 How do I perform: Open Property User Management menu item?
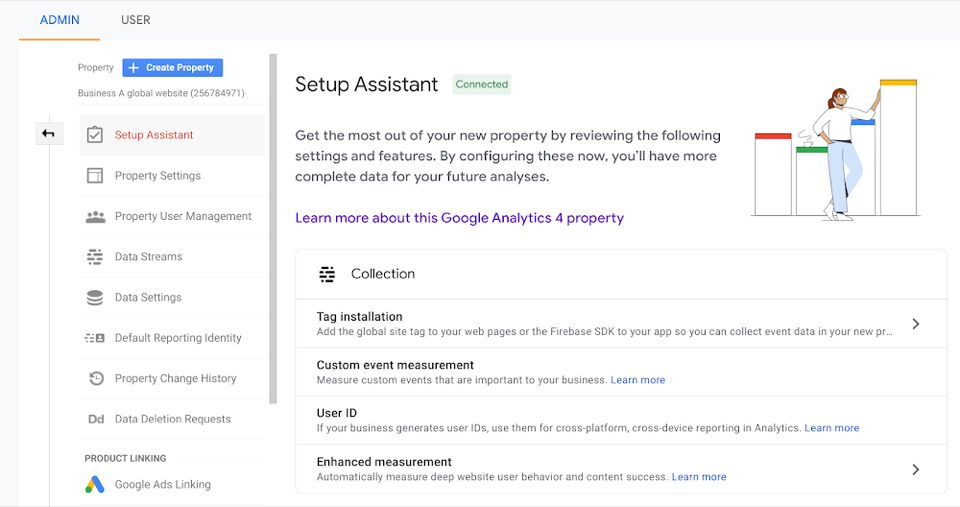click(x=172, y=216)
